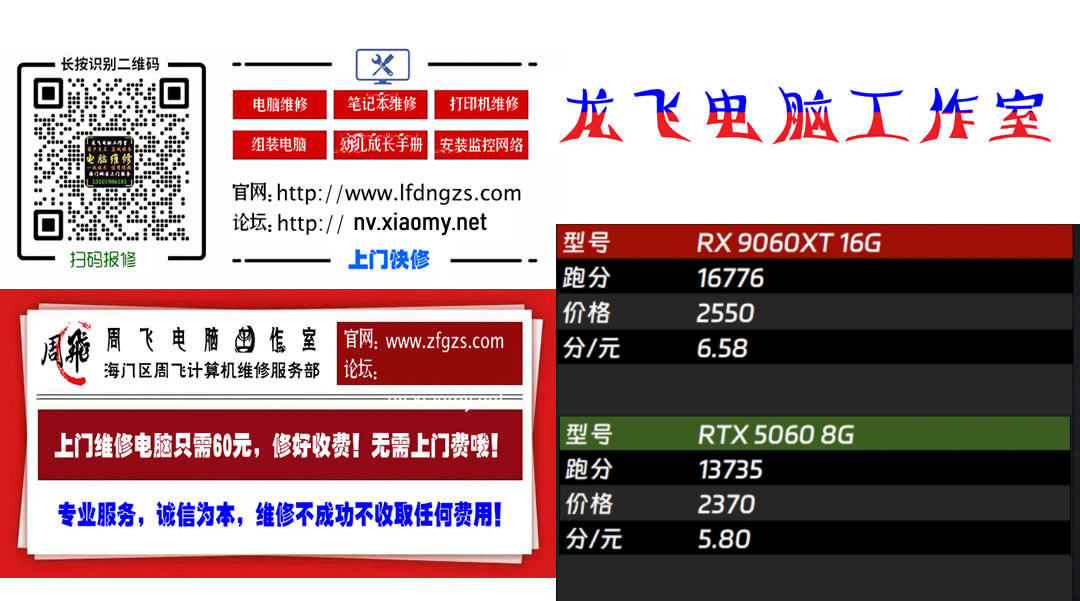Click the 幼儿成长手册 handbook icon
The height and width of the screenshot is (601, 1080).
[x=381, y=144]
